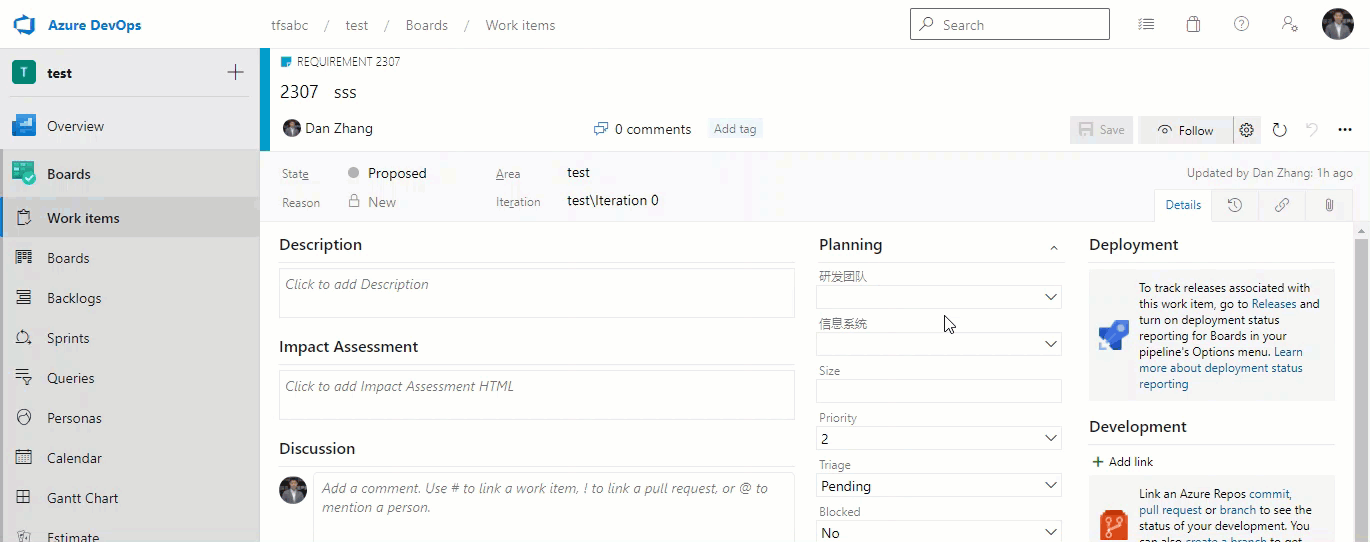Click the test breadcrumb
Image resolution: width=1370 pixels, height=542 pixels.
point(357,25)
